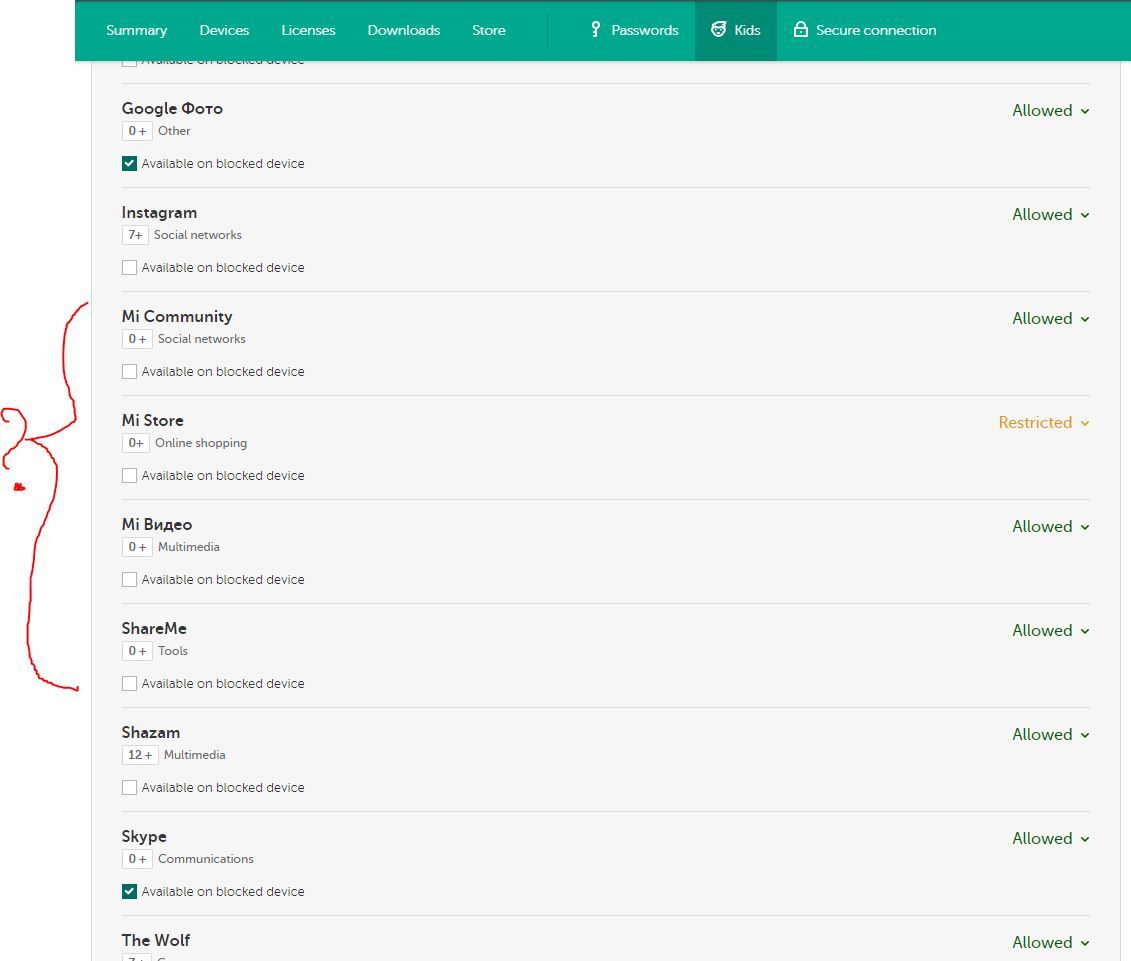1131x961 pixels.
Task: Expand Mi Community Allowed dropdown
Action: coord(1050,318)
